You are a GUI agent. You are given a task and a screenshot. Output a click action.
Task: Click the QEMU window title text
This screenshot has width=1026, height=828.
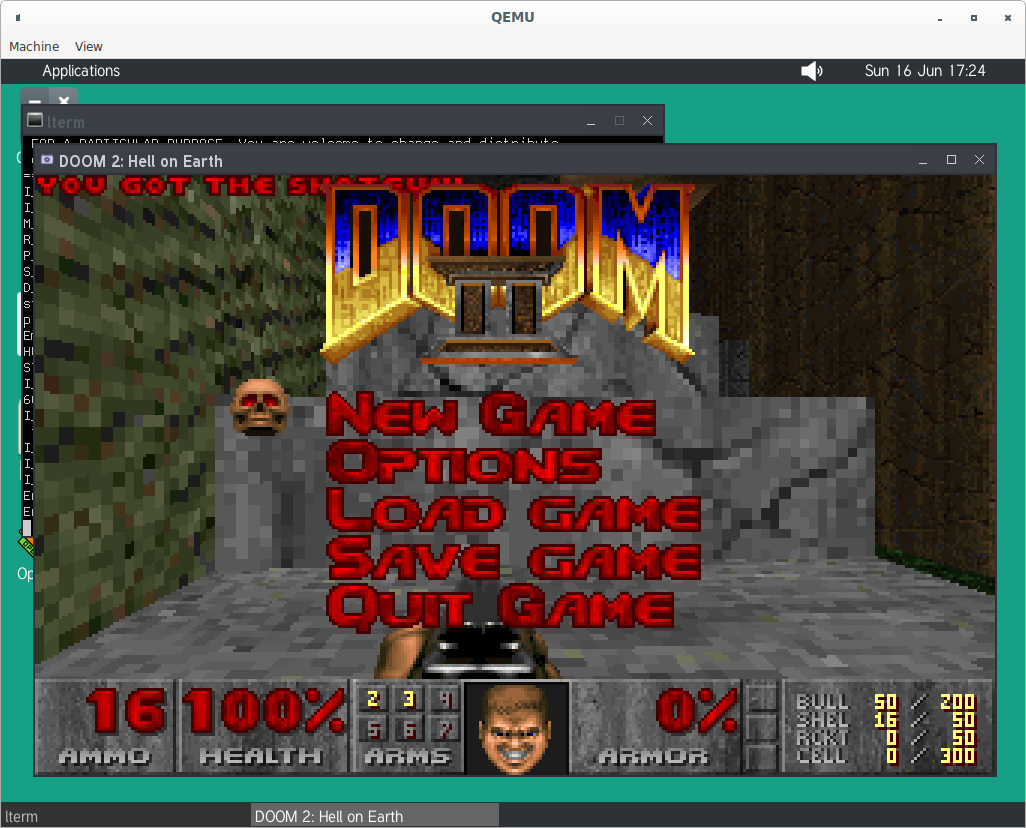click(x=512, y=17)
